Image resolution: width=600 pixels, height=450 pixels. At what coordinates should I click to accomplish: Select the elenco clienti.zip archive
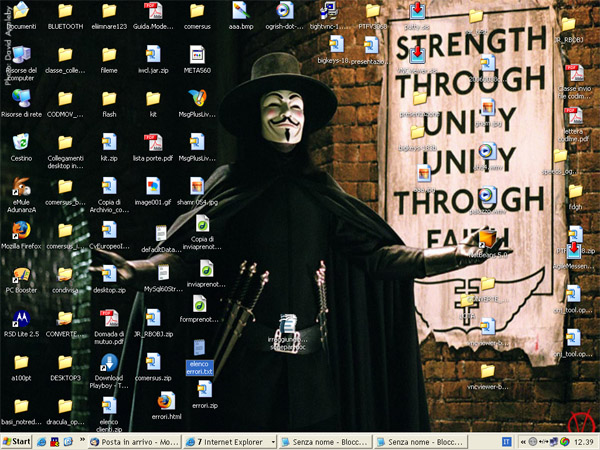coord(109,406)
